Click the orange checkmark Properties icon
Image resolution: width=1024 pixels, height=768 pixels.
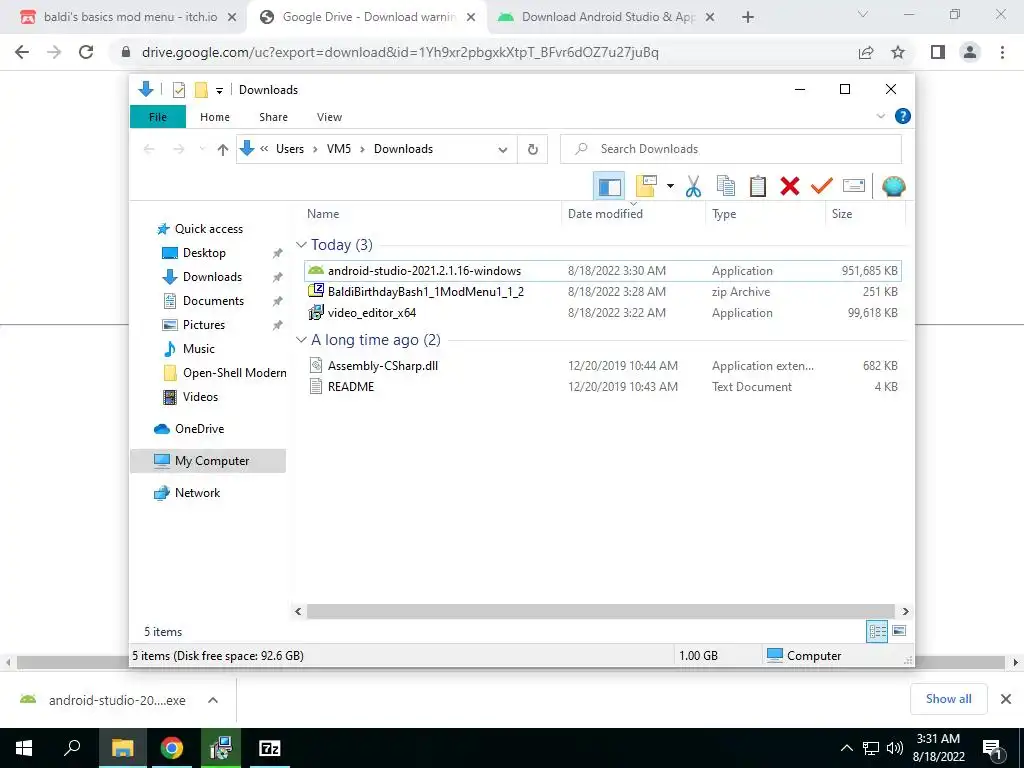tap(822, 186)
